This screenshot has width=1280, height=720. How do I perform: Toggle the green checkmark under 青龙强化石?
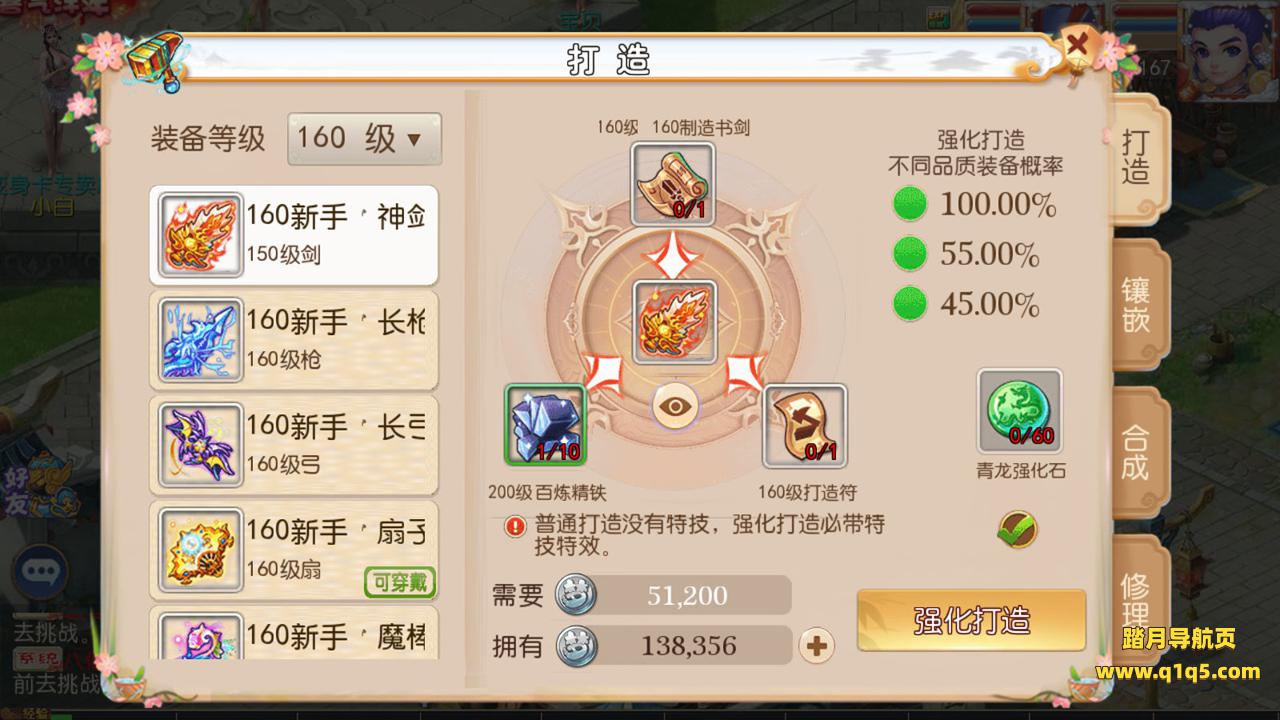(x=1018, y=530)
